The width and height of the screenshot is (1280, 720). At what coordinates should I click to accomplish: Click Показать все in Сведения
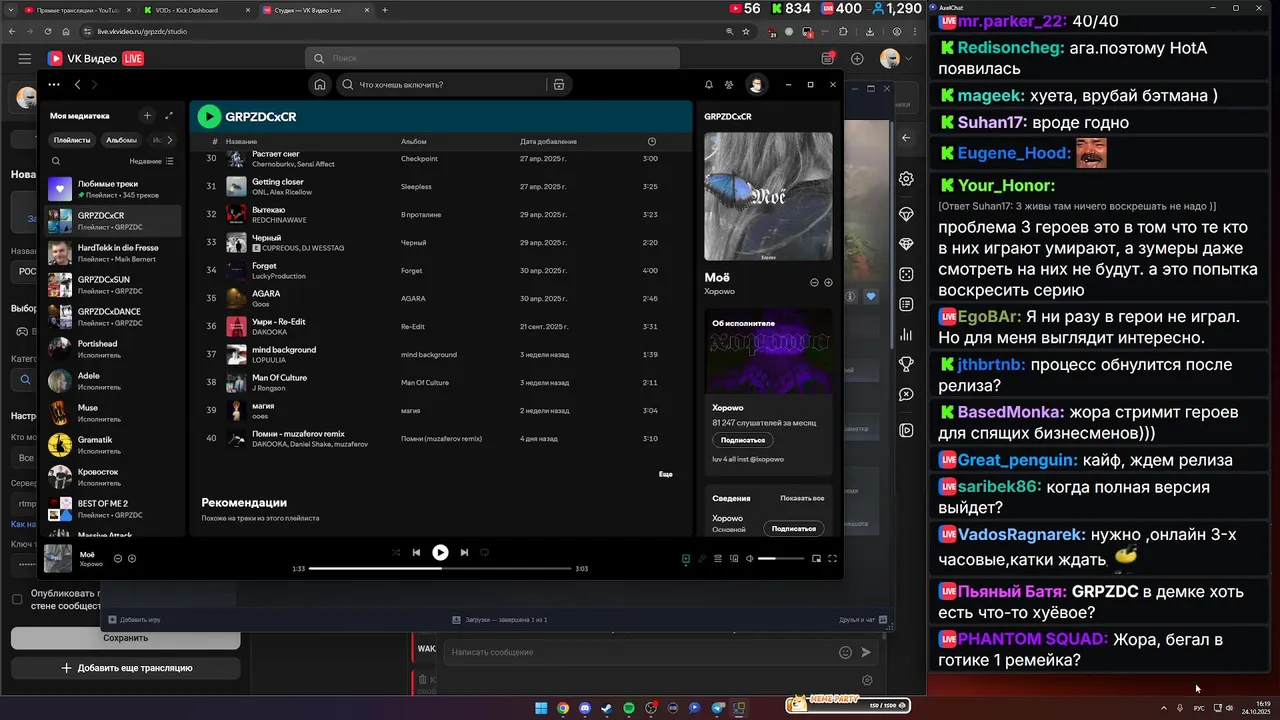point(802,498)
